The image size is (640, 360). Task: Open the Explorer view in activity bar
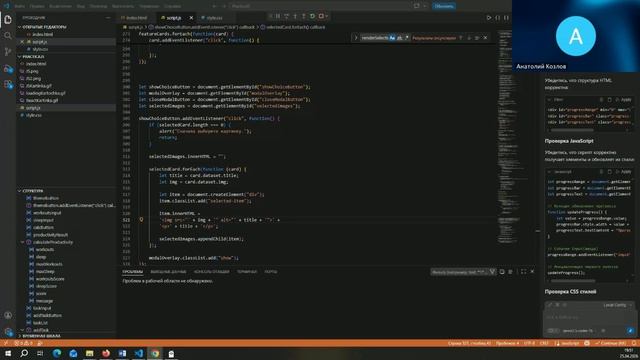8,20
